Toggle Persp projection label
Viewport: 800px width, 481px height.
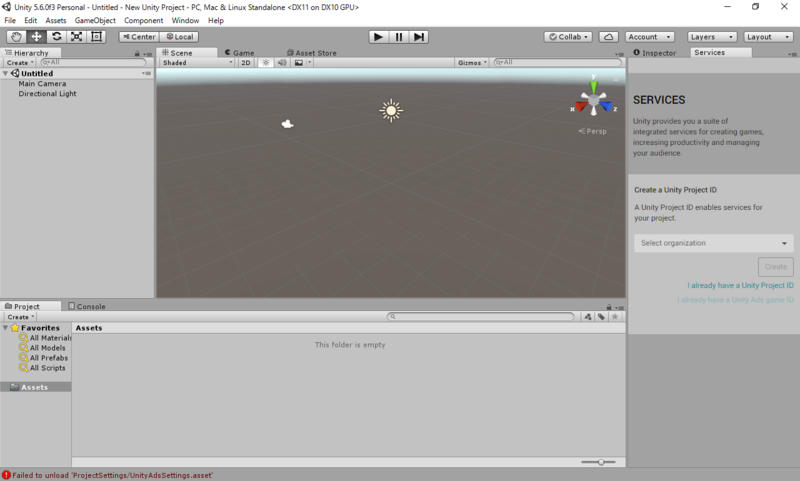[x=593, y=131]
